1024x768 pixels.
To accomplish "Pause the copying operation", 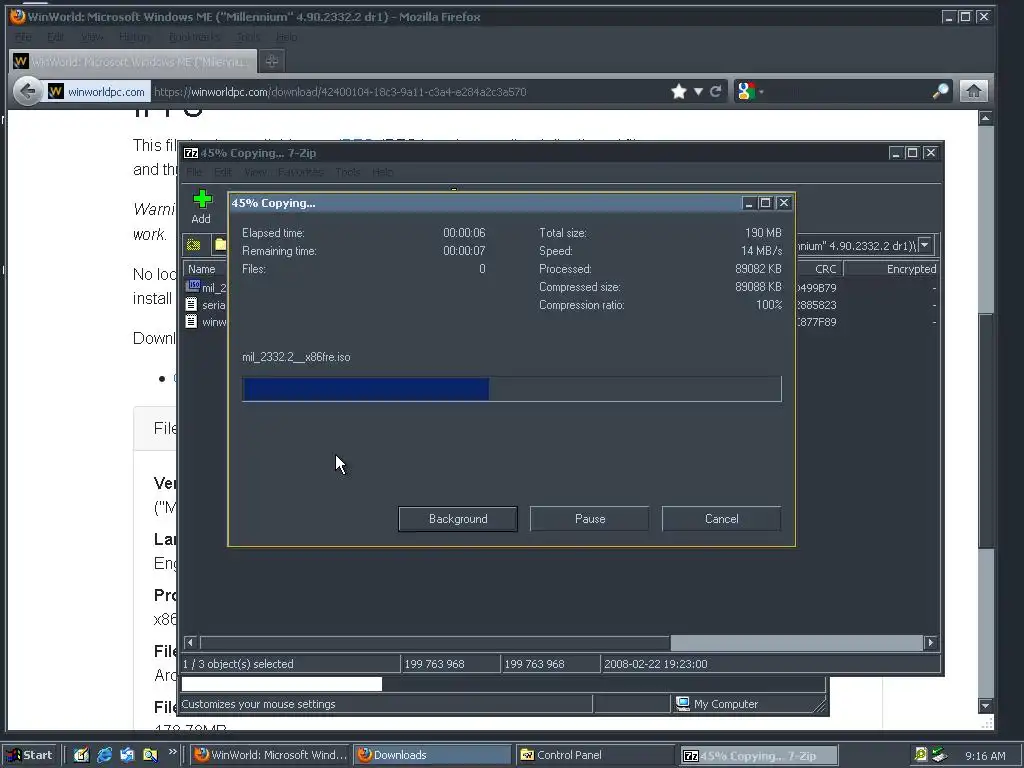I will coord(590,519).
